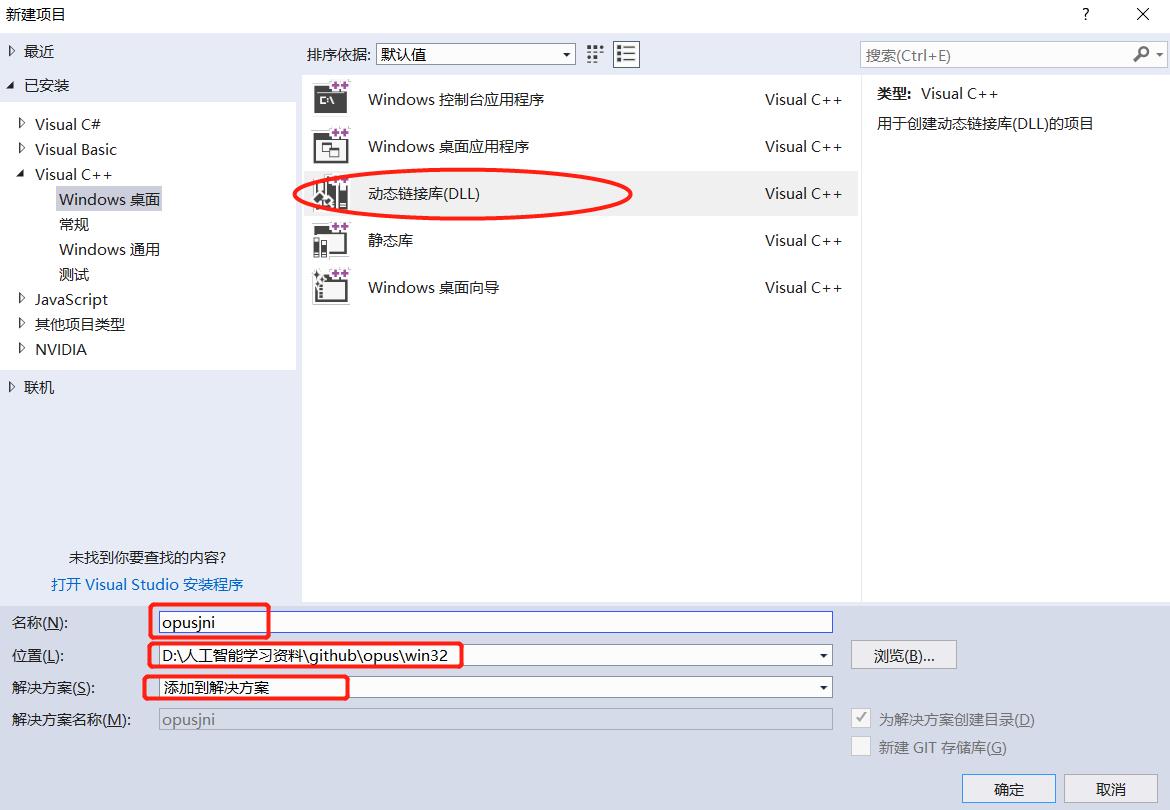Screen dimensions: 1170x810
Task: Select the Windows 控制台应用程序 template icon
Action: click(x=331, y=98)
